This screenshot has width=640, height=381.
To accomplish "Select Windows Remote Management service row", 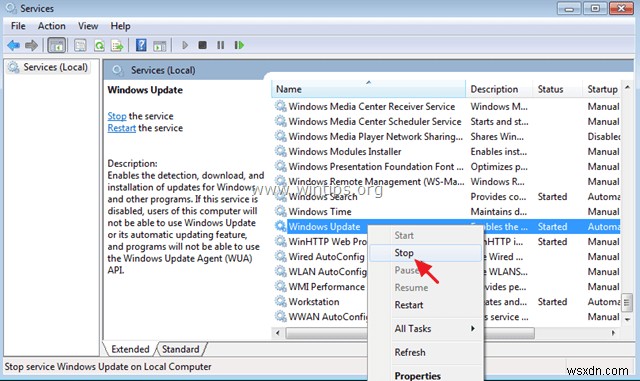I will click(x=446, y=182).
